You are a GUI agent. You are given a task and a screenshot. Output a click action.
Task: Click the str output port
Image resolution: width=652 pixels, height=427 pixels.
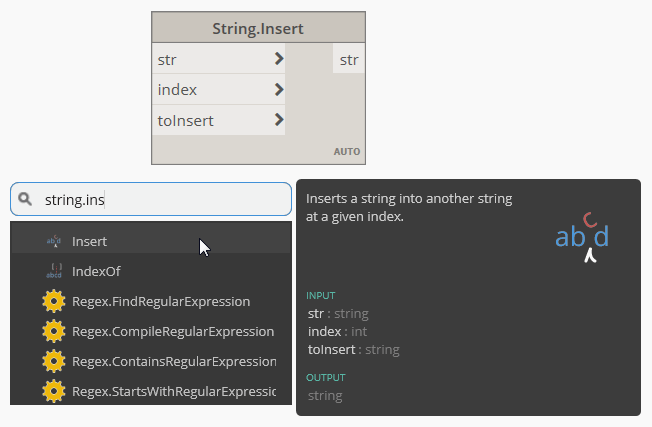pos(348,60)
